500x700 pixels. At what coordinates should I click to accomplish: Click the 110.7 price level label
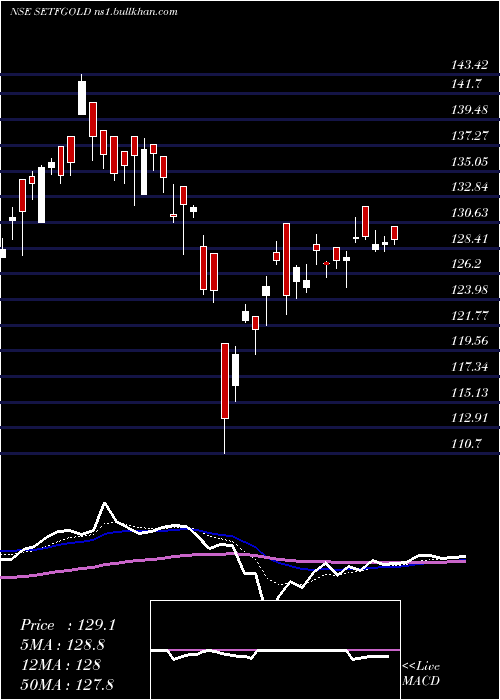[466, 444]
